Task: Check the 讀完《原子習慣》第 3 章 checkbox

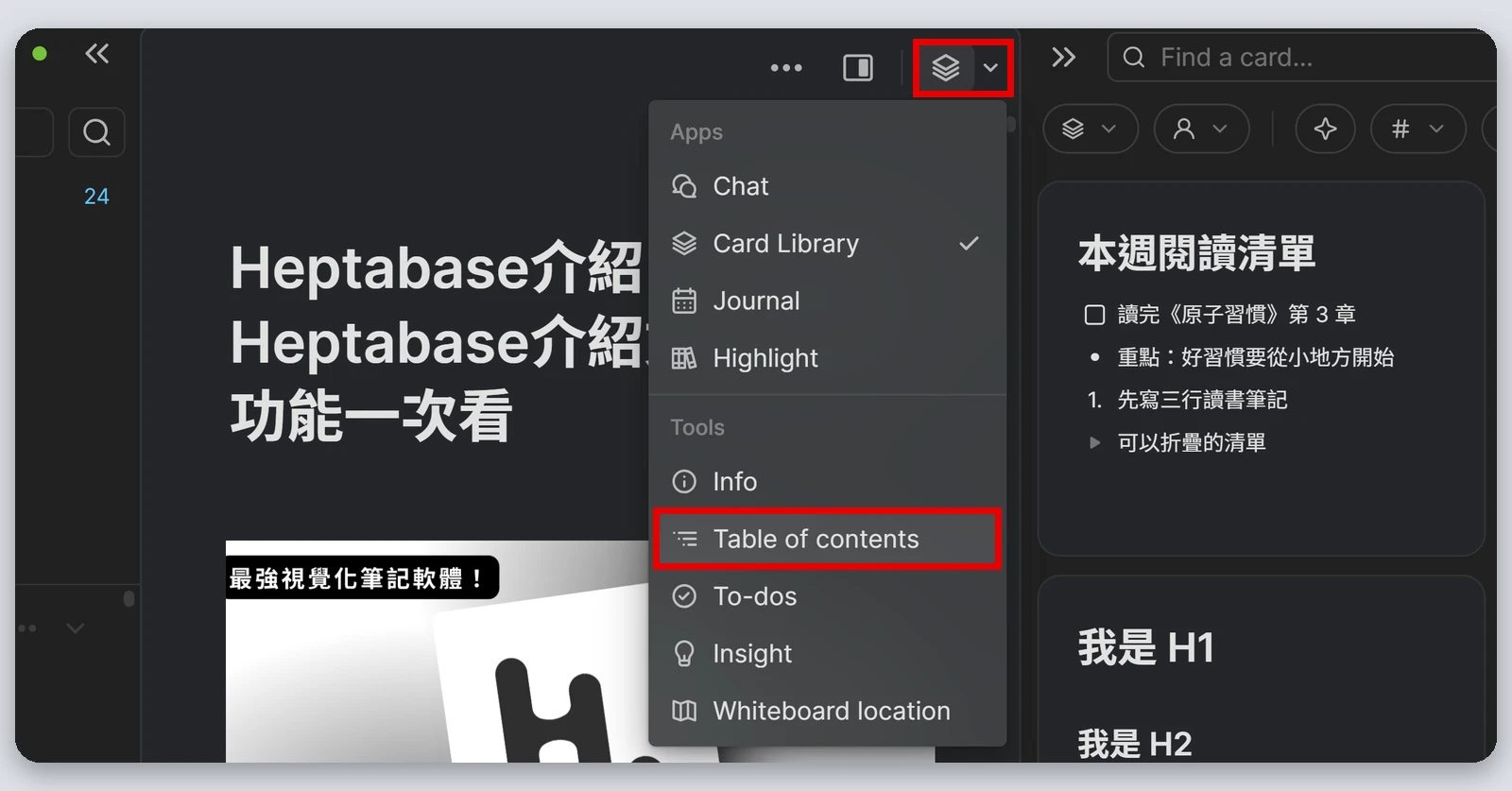Action: click(x=1094, y=315)
